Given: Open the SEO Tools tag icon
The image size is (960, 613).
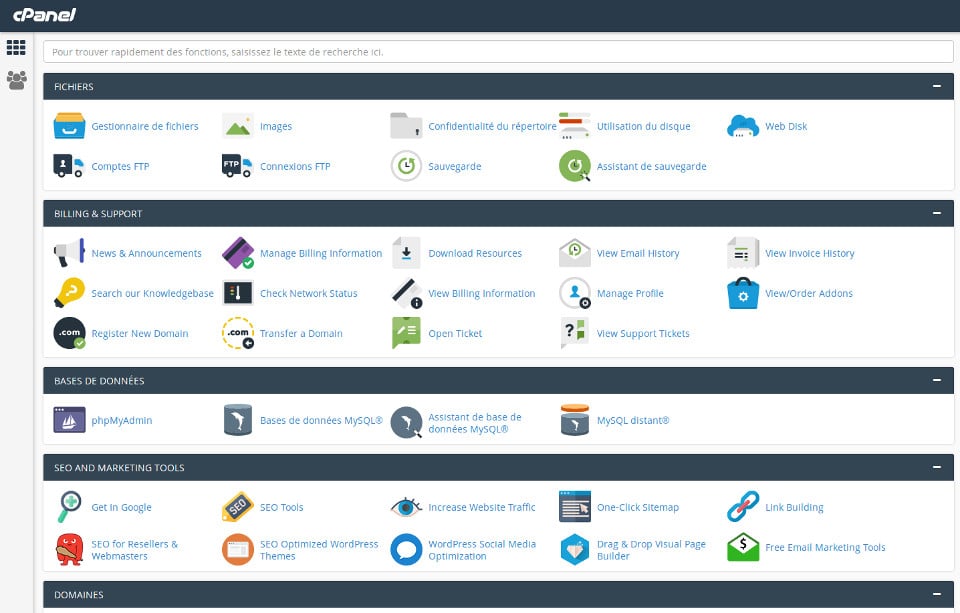Looking at the screenshot, I should point(238,507).
